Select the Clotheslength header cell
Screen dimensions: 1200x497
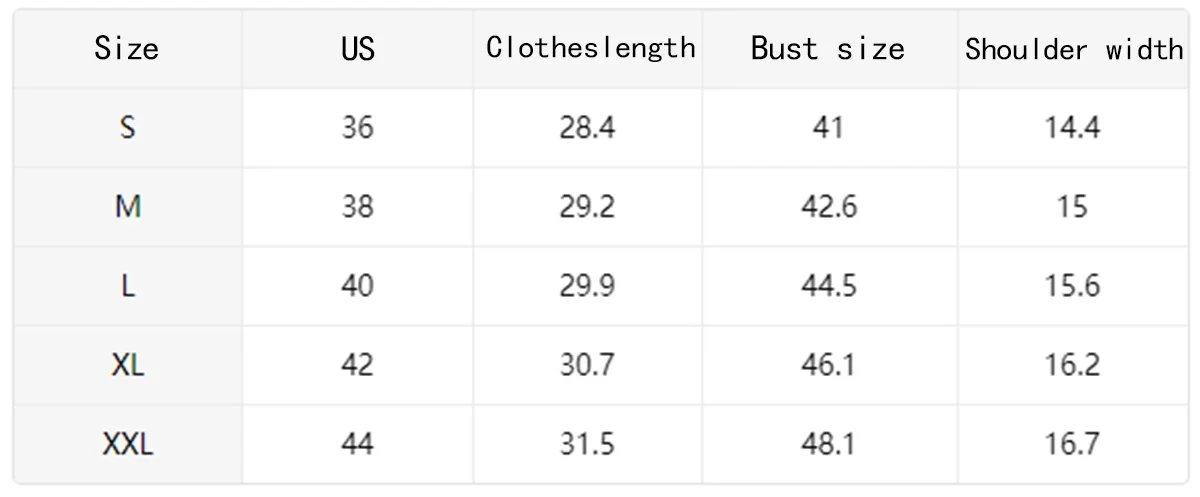coord(588,48)
